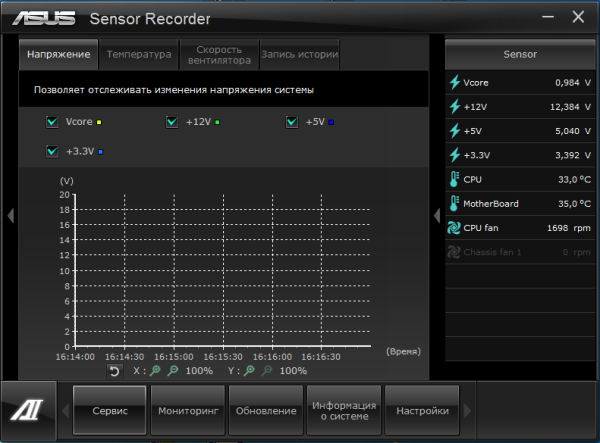This screenshot has width=600, height=443.
Task: Click the Обновление button
Action: (x=266, y=410)
